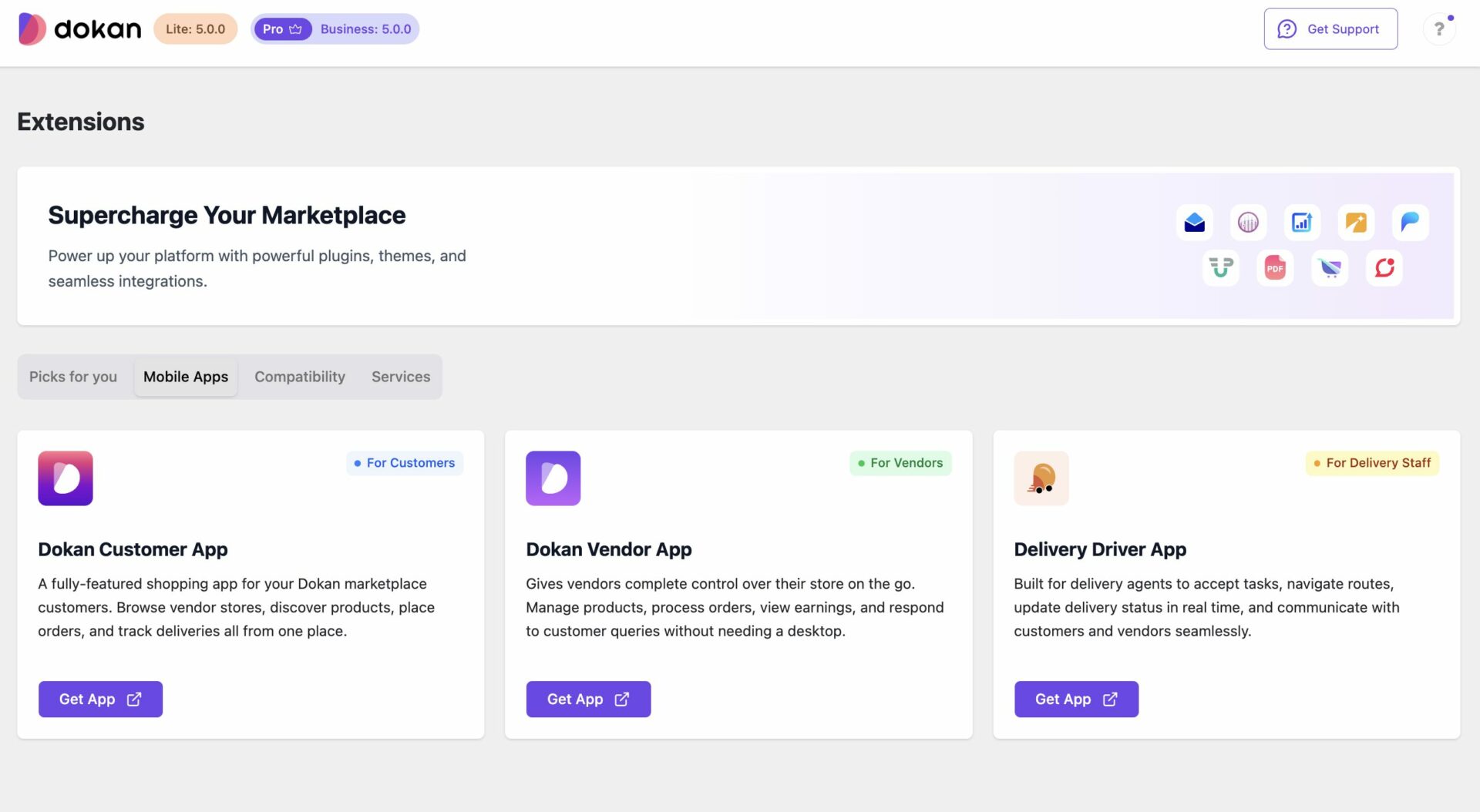Open the red chat bubble integration icon
Screen dimensions: 1480x812
[1384, 268]
